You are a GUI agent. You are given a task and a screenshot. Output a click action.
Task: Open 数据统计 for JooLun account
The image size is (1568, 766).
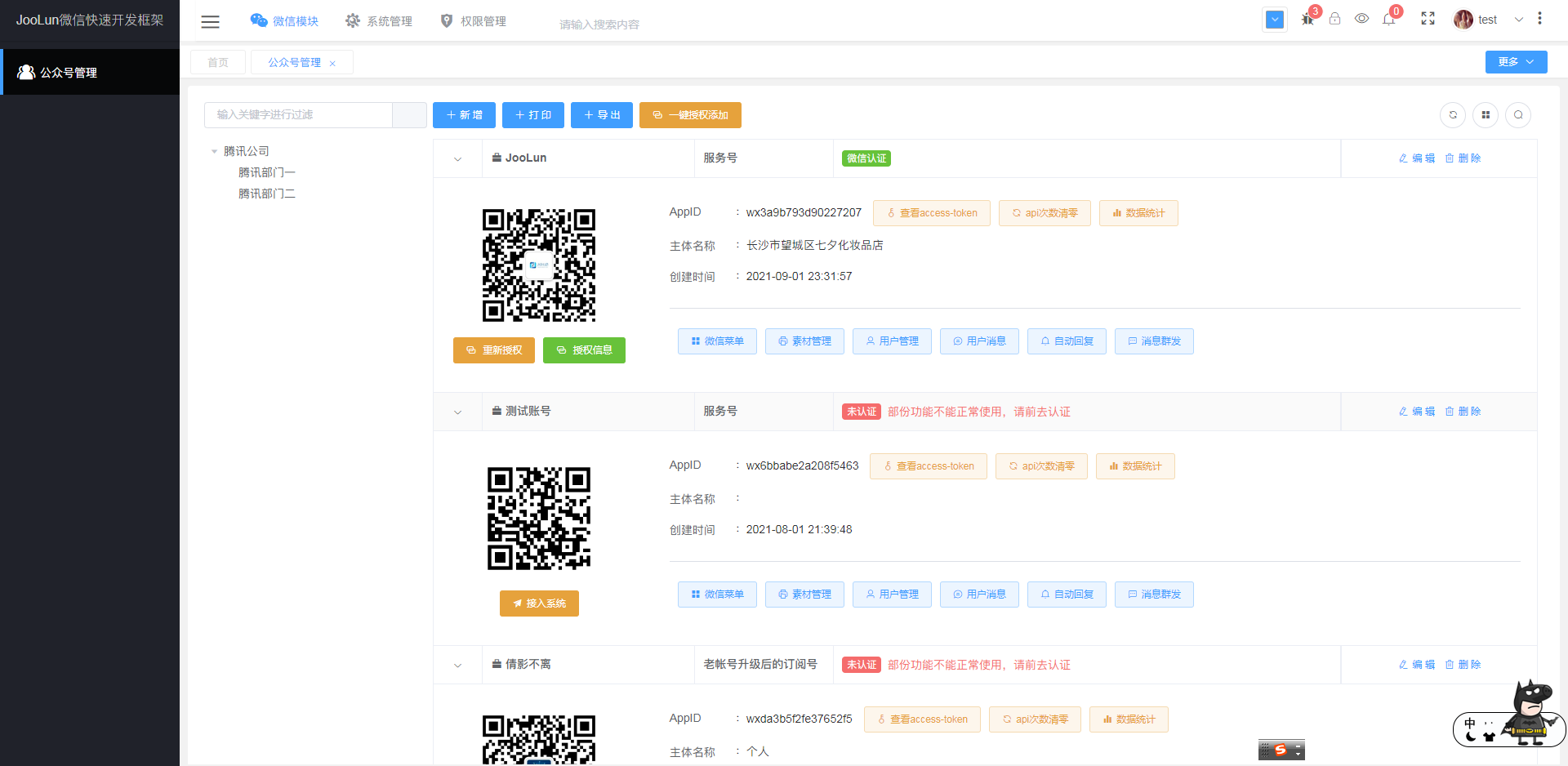[1138, 213]
